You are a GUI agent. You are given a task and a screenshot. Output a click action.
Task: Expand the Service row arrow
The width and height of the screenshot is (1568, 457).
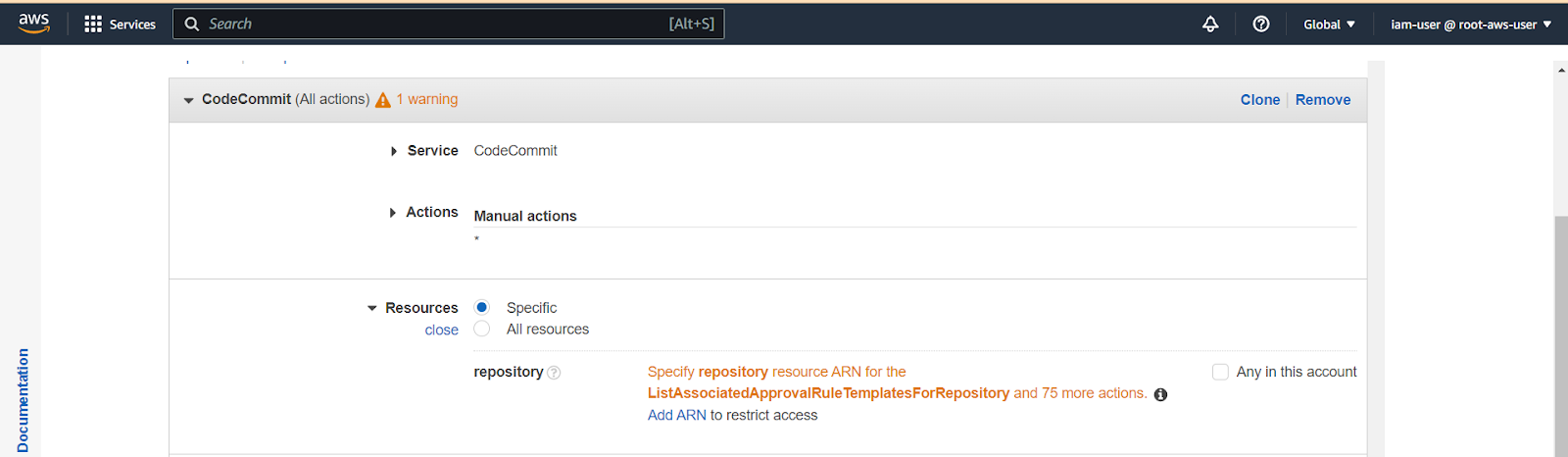pos(394,151)
